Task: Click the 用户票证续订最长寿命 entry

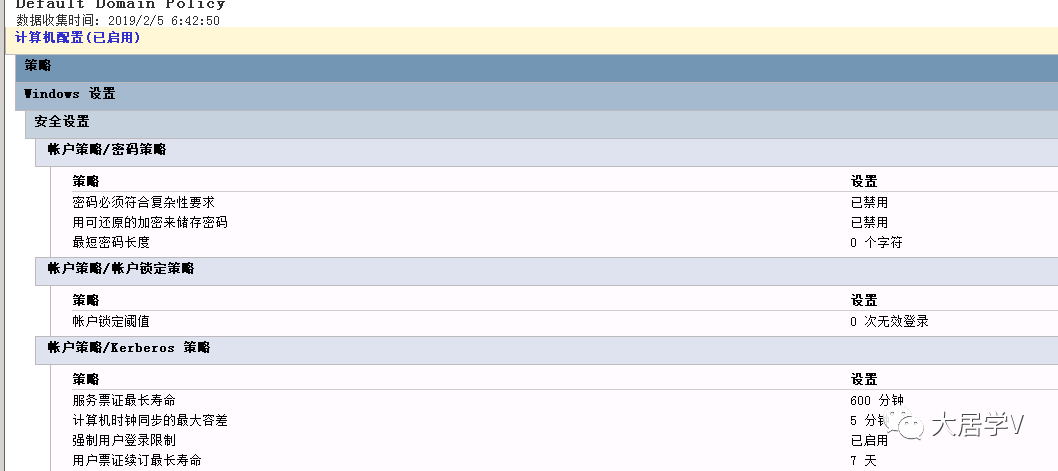Action: (x=137, y=460)
